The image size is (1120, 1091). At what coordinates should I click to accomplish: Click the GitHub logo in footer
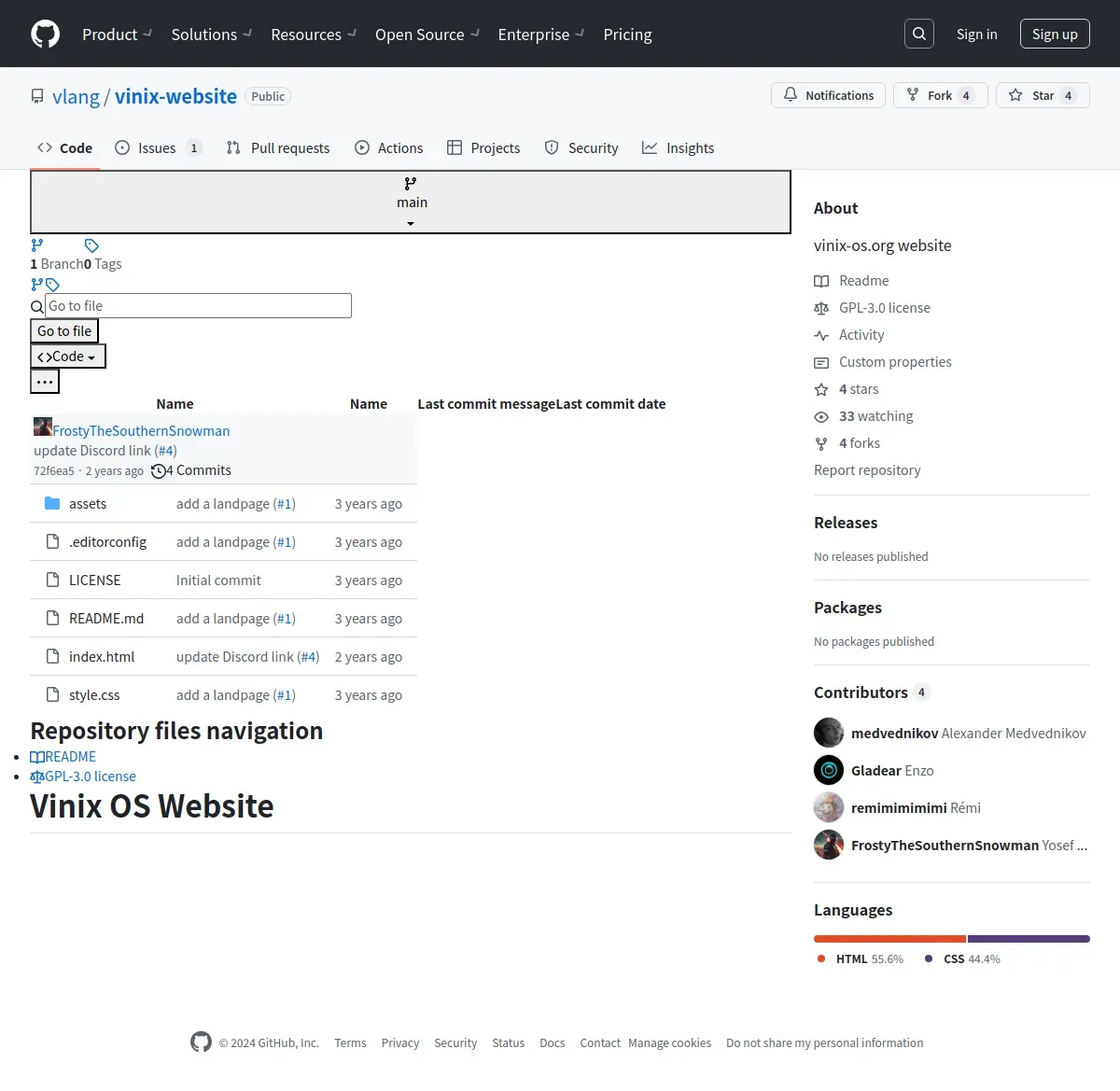point(201,1042)
